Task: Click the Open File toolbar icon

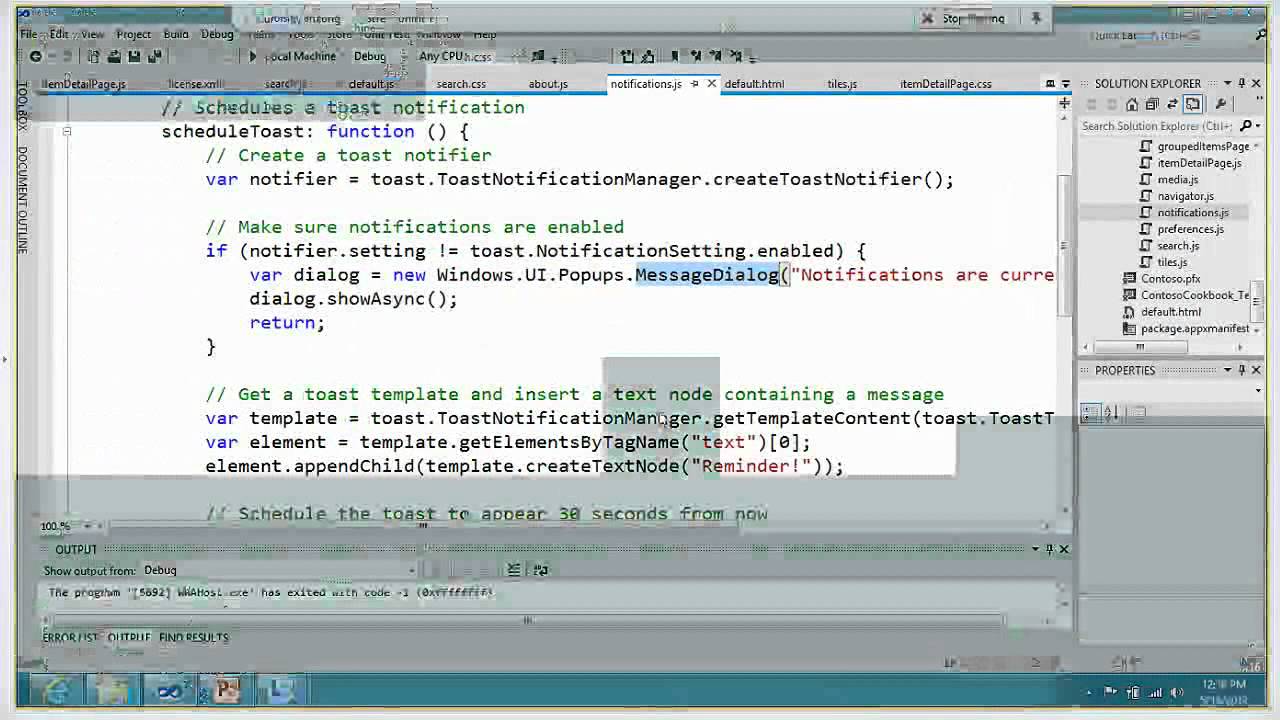Action: (x=114, y=57)
